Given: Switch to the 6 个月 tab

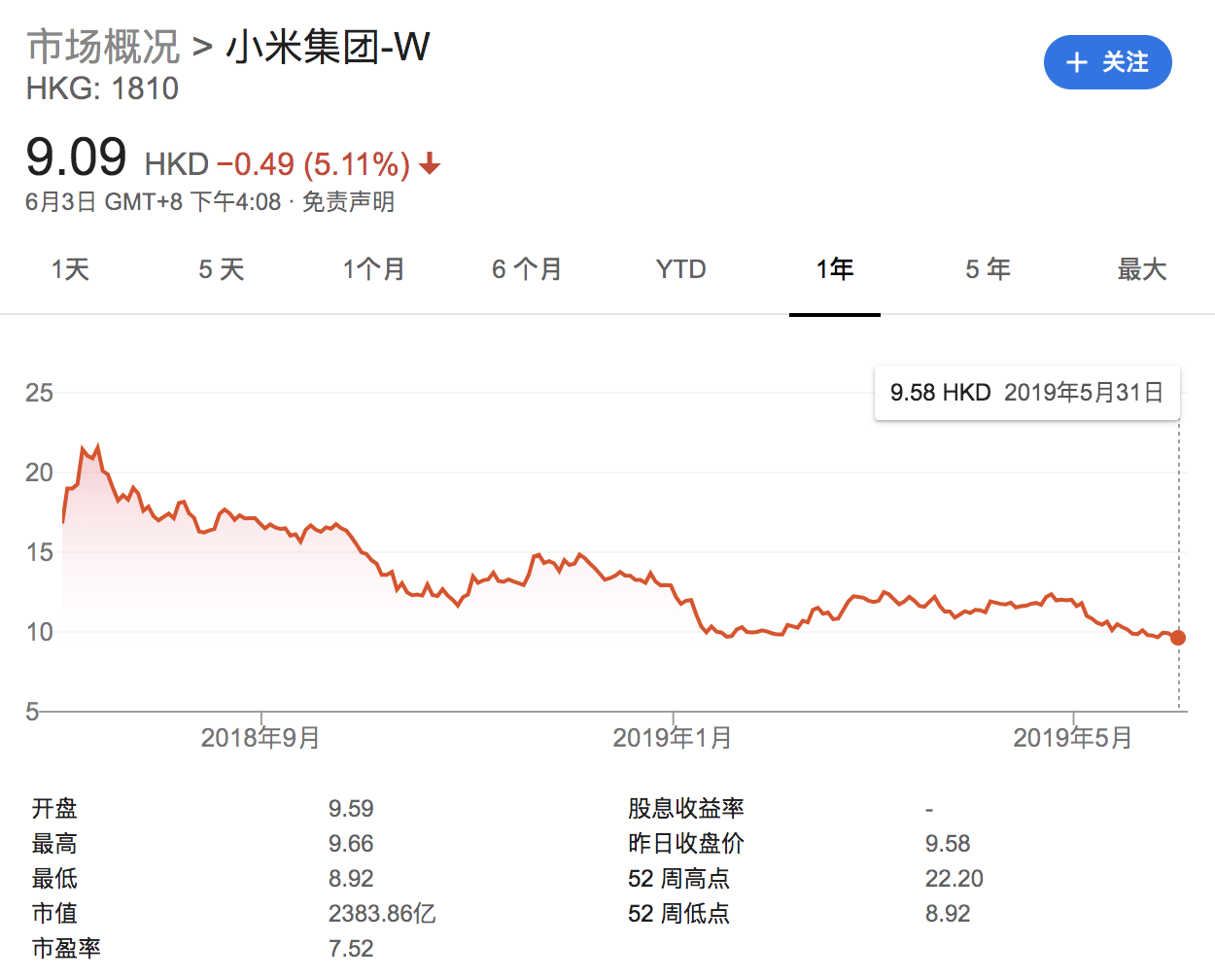Looking at the screenshot, I should pyautogui.click(x=527, y=269).
